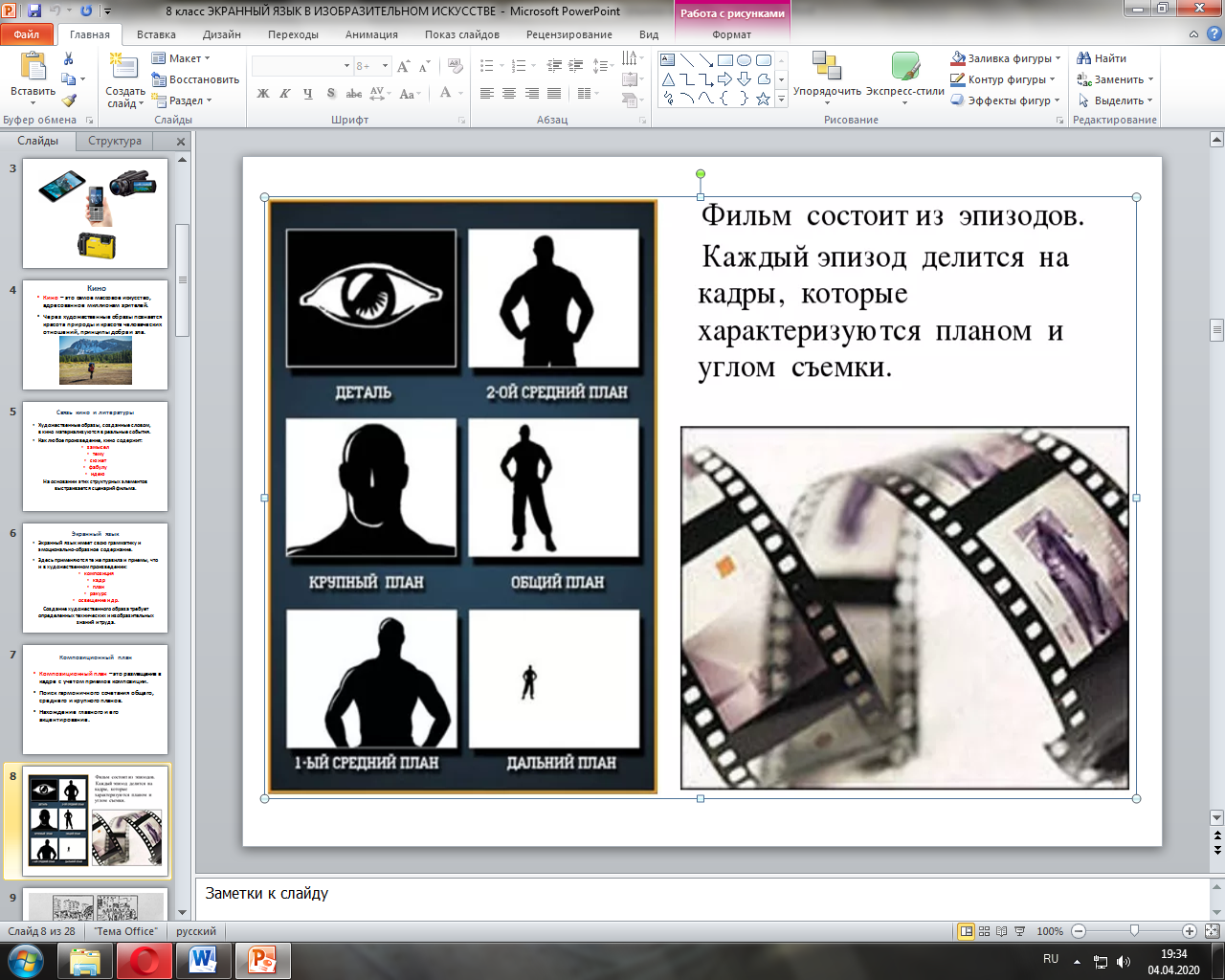Switch to Structure (Структура) pane tab

click(x=115, y=141)
